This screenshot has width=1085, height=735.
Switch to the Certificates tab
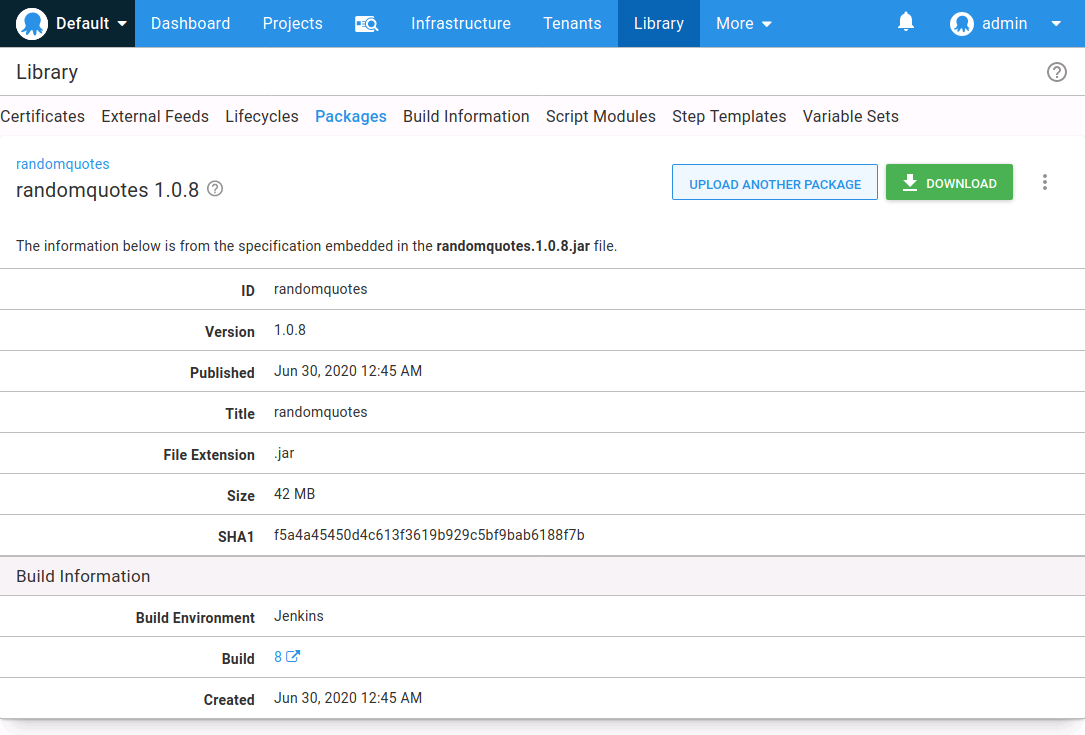[43, 116]
